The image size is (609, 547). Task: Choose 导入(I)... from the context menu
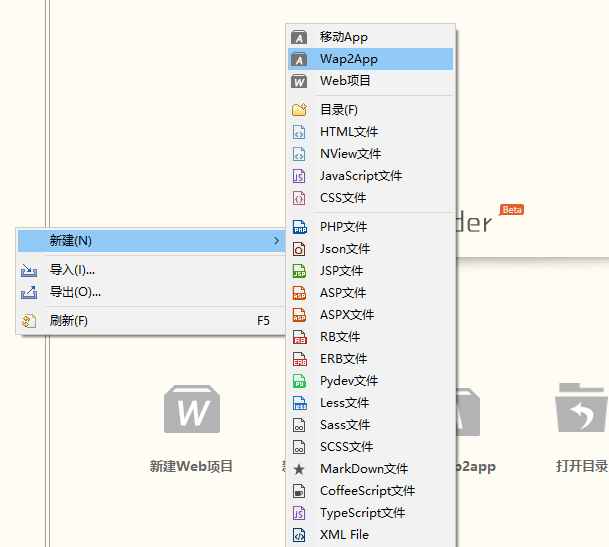(151, 270)
